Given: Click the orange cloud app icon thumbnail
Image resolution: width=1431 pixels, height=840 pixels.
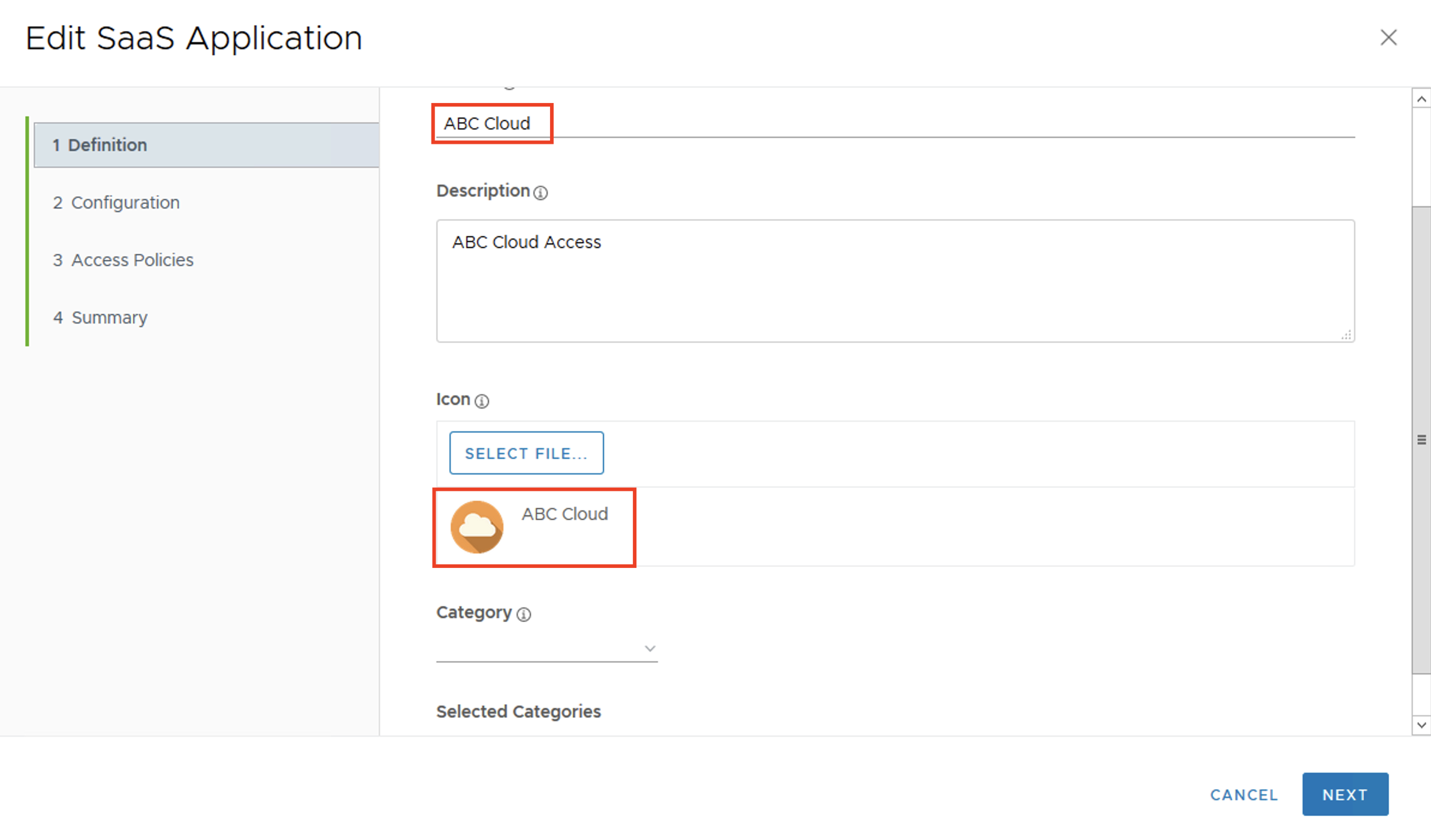Looking at the screenshot, I should pos(477,527).
